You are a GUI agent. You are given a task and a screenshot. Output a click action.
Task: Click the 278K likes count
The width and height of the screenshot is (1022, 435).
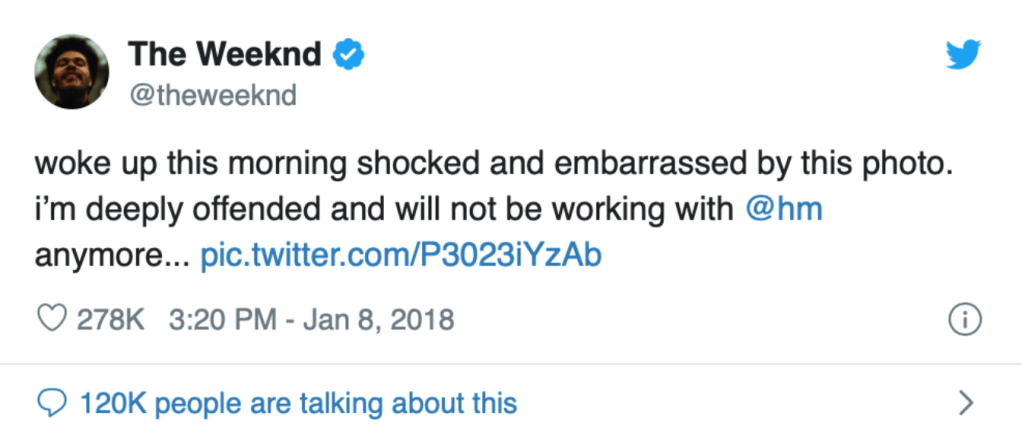[x=112, y=321]
